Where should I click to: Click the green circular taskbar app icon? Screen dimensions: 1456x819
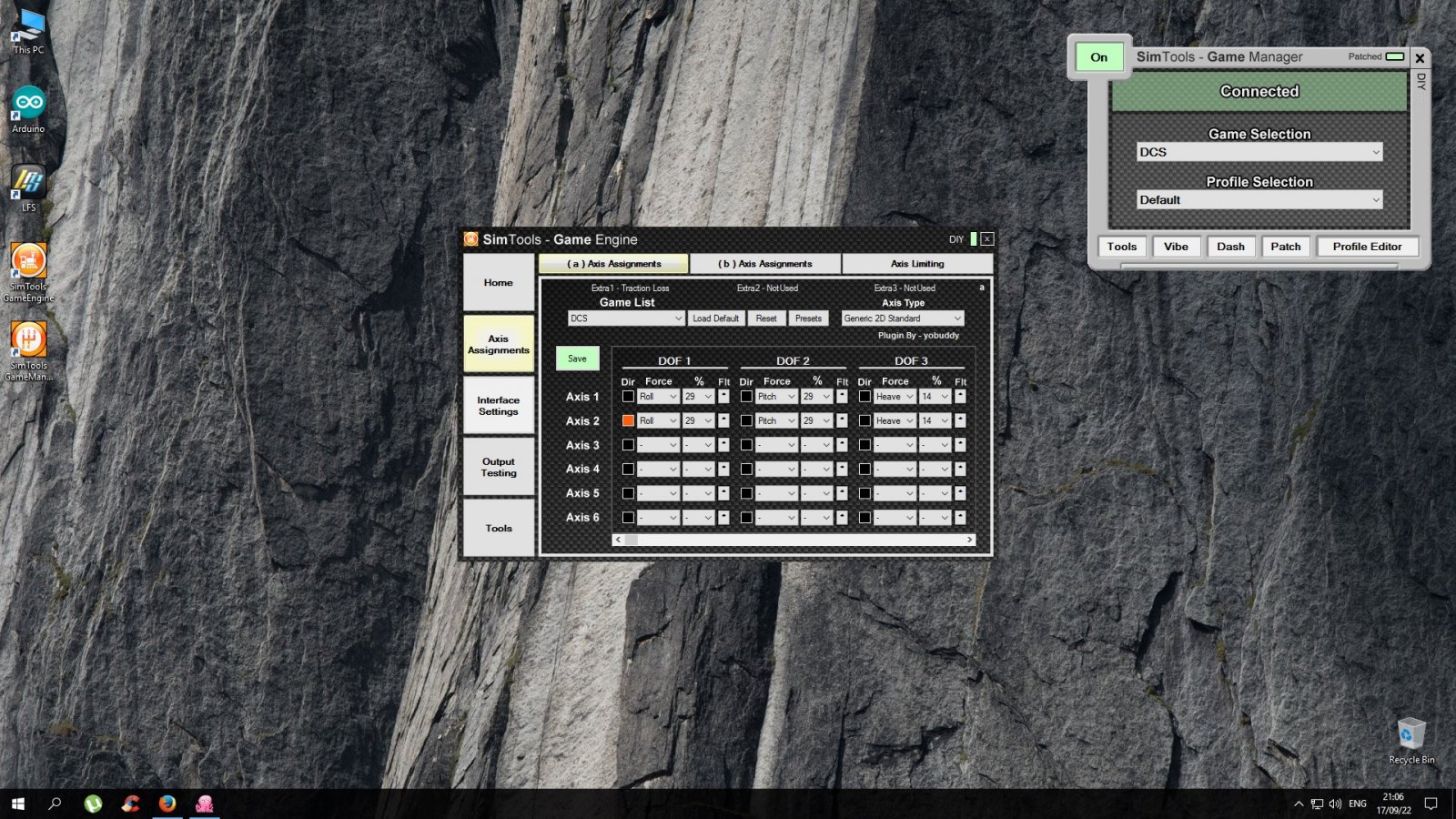pos(93,804)
